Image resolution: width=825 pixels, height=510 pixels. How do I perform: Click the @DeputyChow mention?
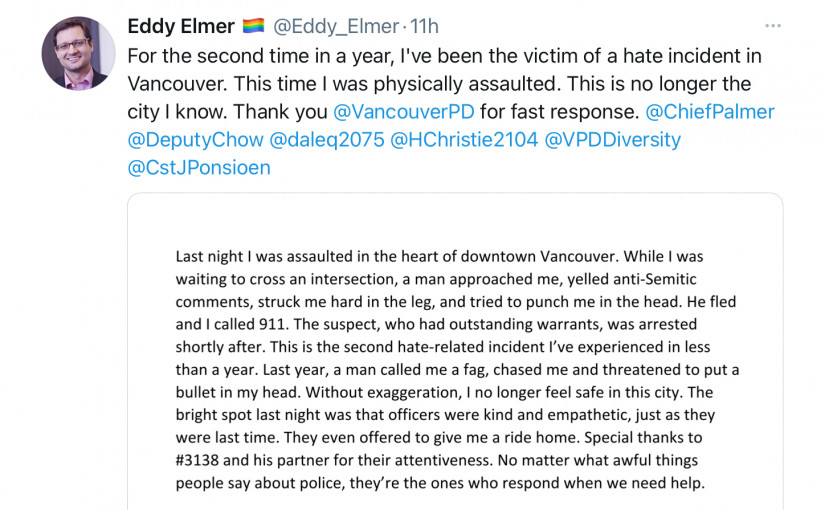tap(196, 140)
